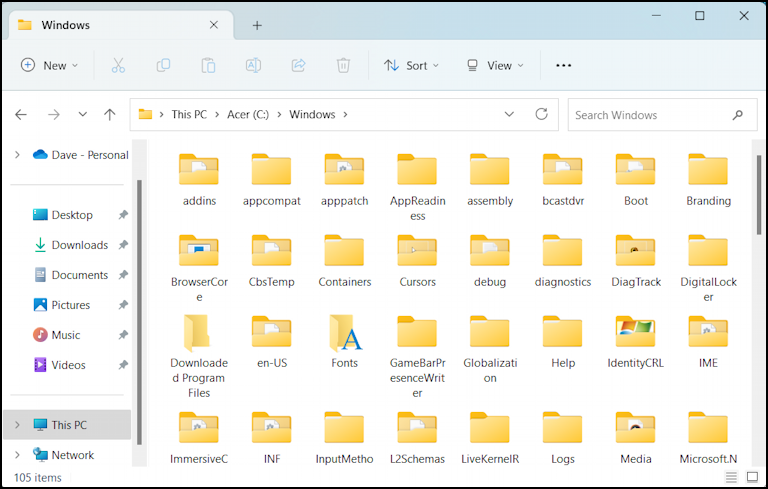The height and width of the screenshot is (489, 768).
Task: Select the apppatch folder
Action: (344, 180)
